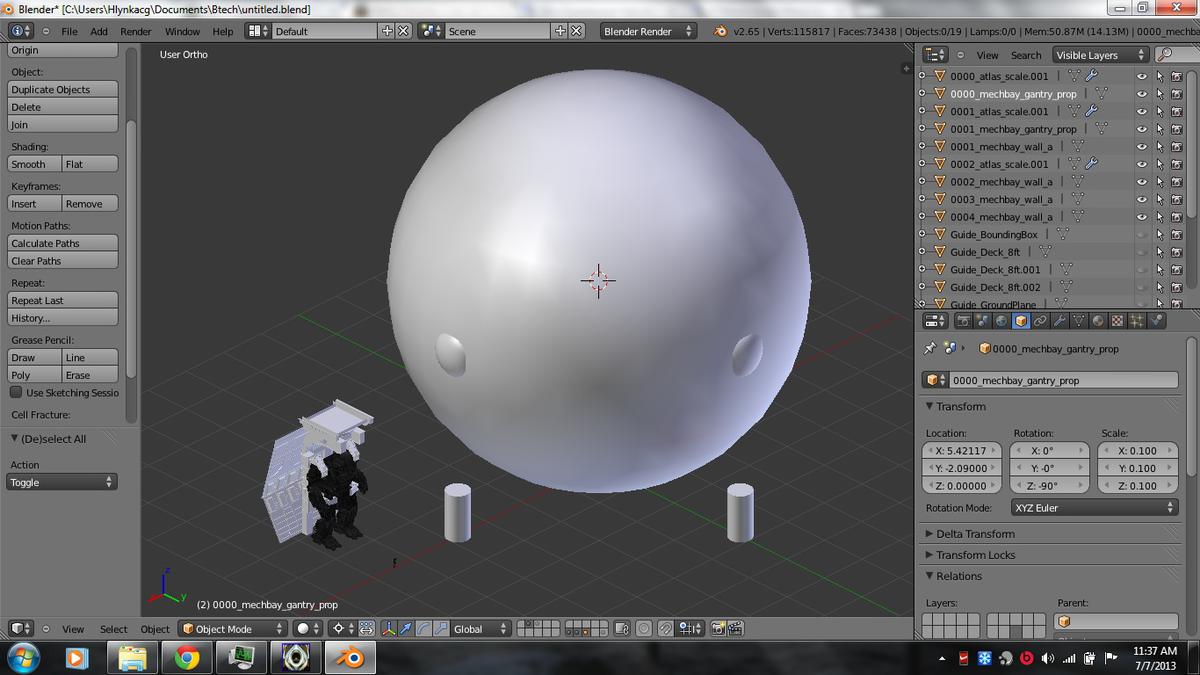Click the Duplicate Objects button
This screenshot has width=1200, height=675.
pos(62,89)
